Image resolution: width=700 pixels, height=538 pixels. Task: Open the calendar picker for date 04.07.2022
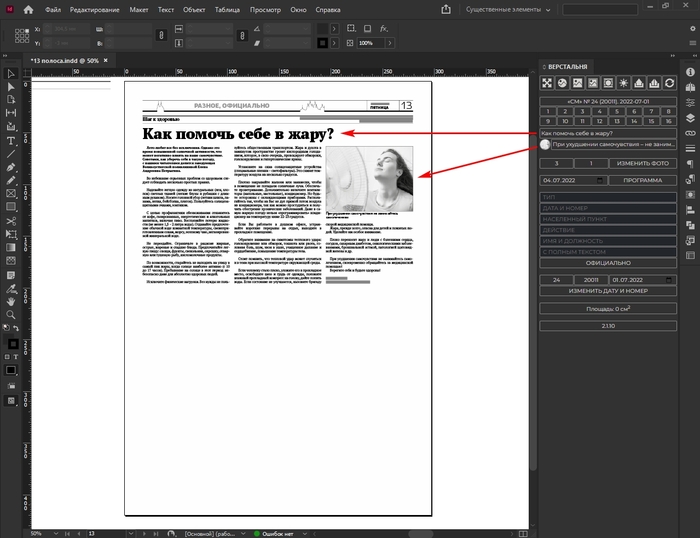(x=600, y=180)
